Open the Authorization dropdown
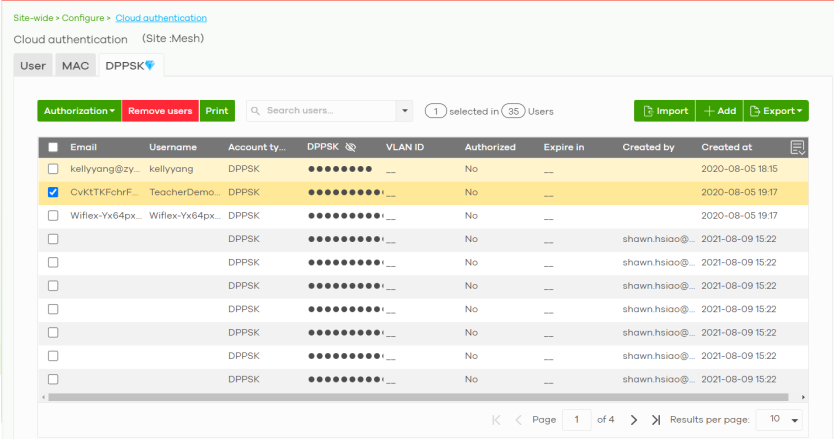834x439 pixels. [x=79, y=111]
